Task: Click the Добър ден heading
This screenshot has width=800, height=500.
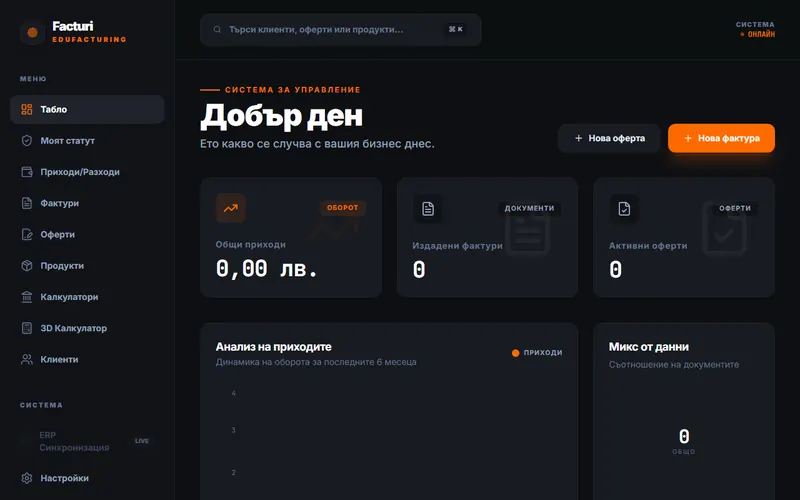Action: coord(281,116)
